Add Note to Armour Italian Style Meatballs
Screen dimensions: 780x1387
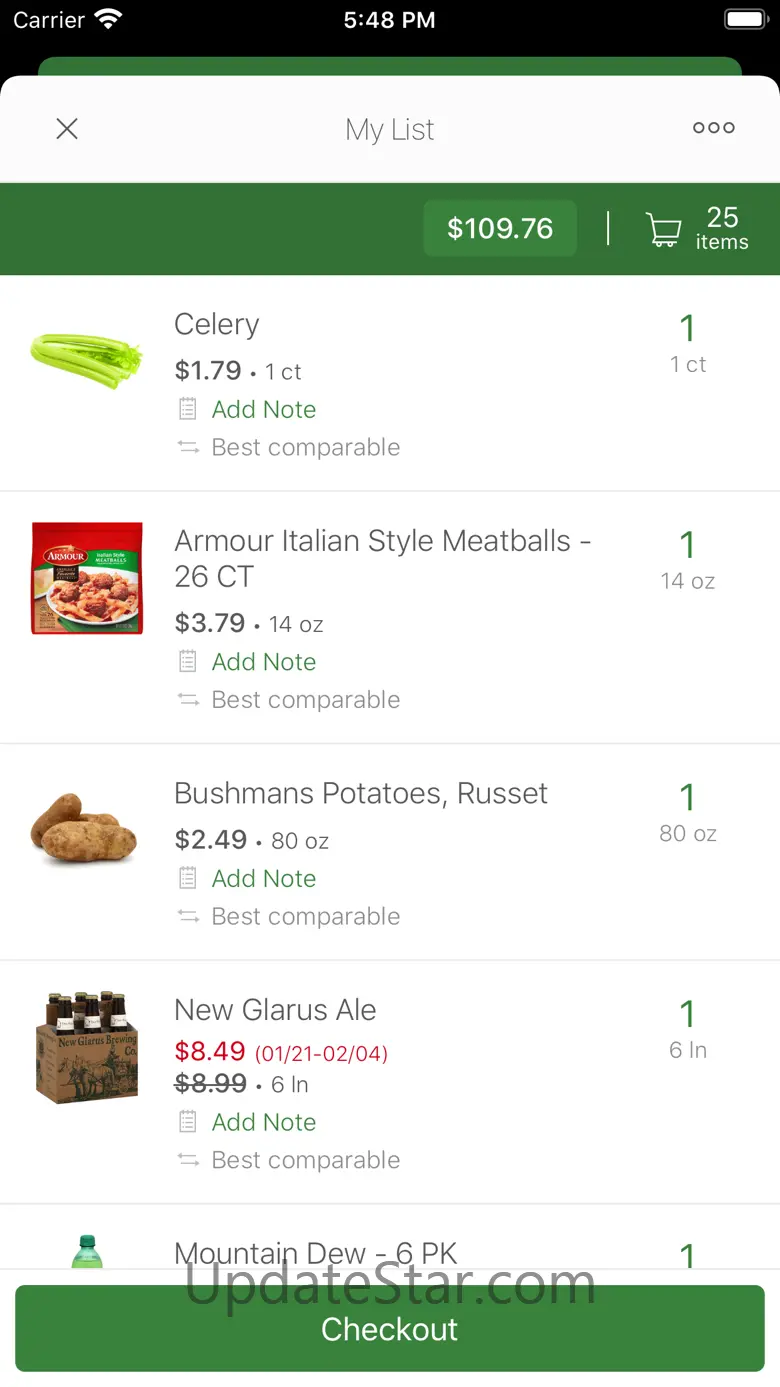264,662
